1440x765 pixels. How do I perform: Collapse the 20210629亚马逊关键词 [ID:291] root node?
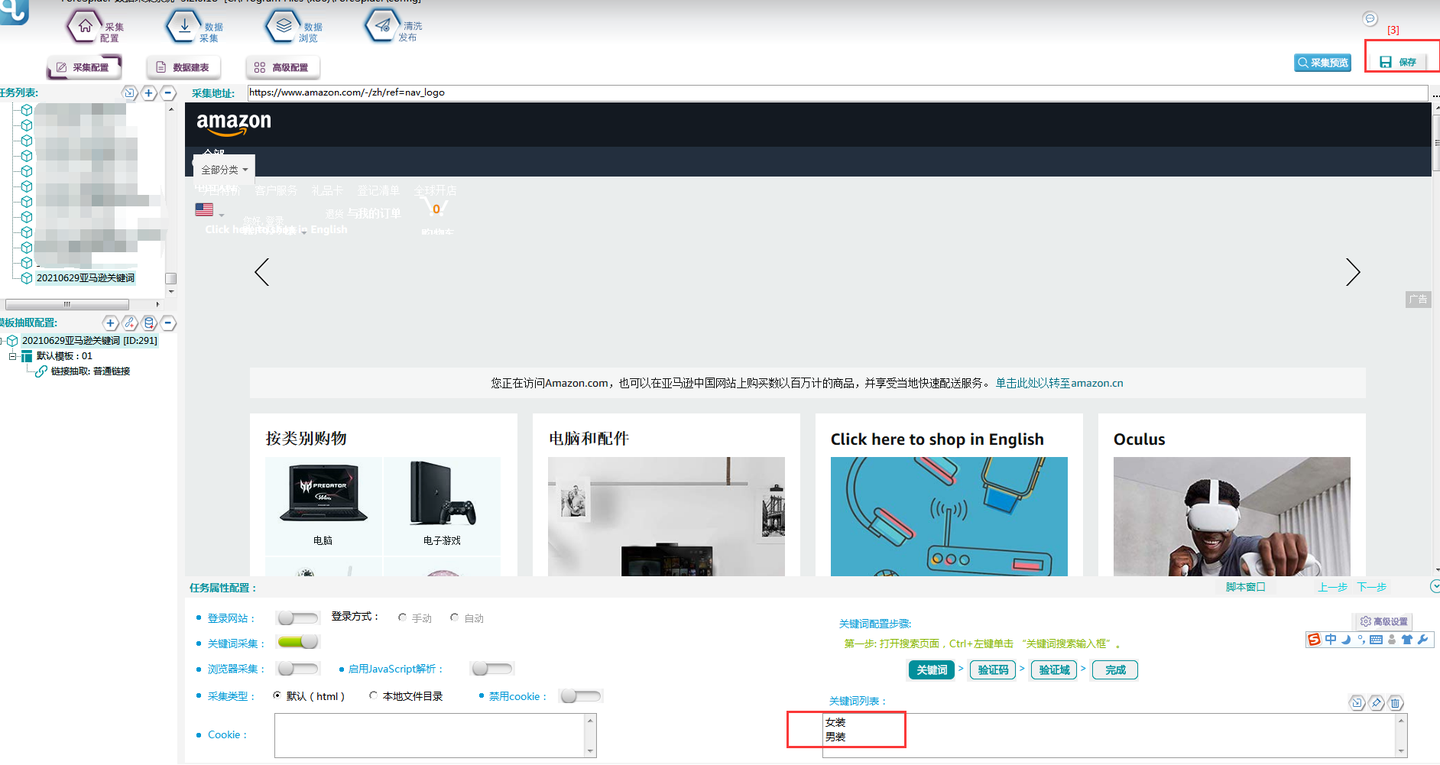3,341
